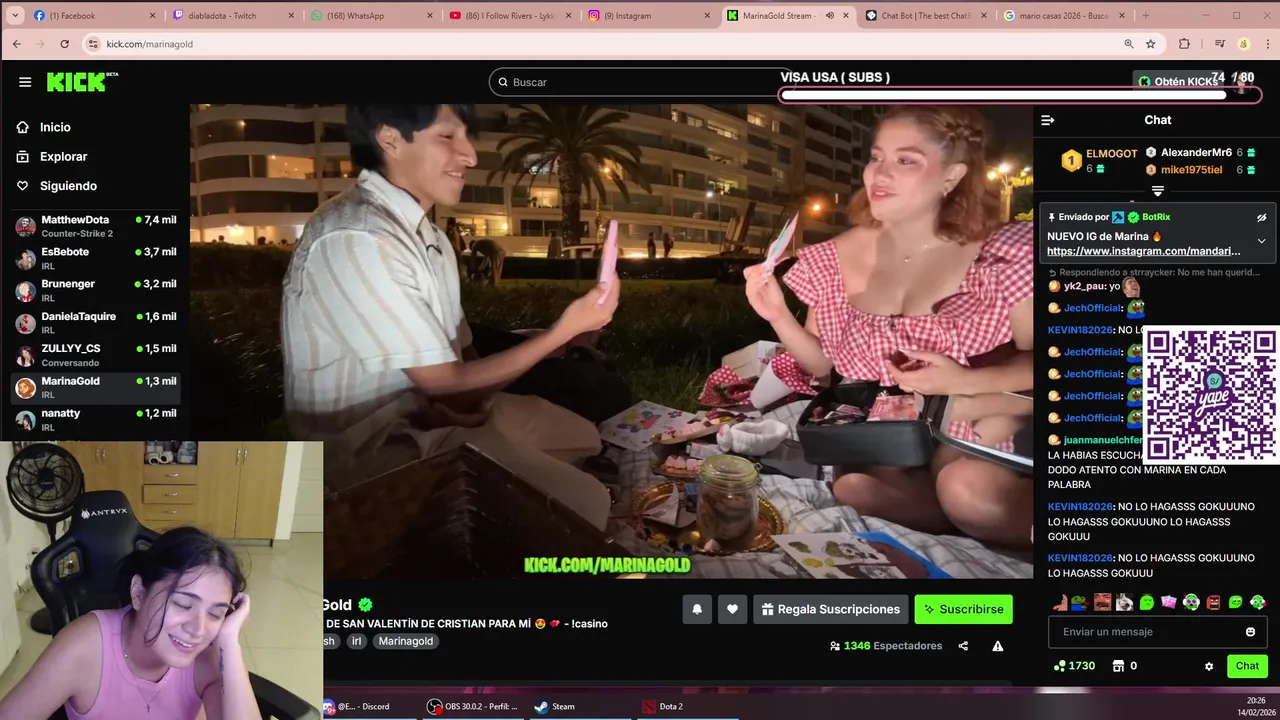Open the chat shop icon
Viewport: 1280px width, 720px height.
1118,666
